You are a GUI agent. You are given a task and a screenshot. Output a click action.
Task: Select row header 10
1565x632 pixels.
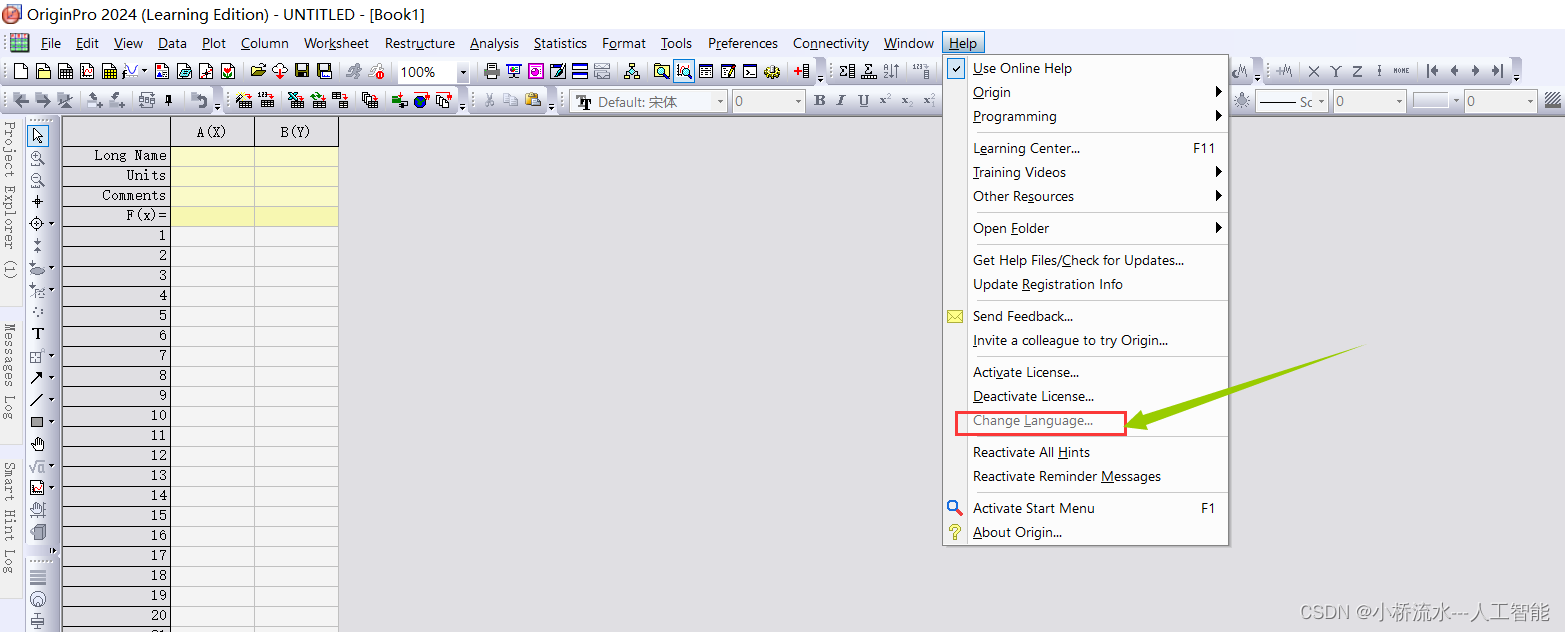point(116,416)
